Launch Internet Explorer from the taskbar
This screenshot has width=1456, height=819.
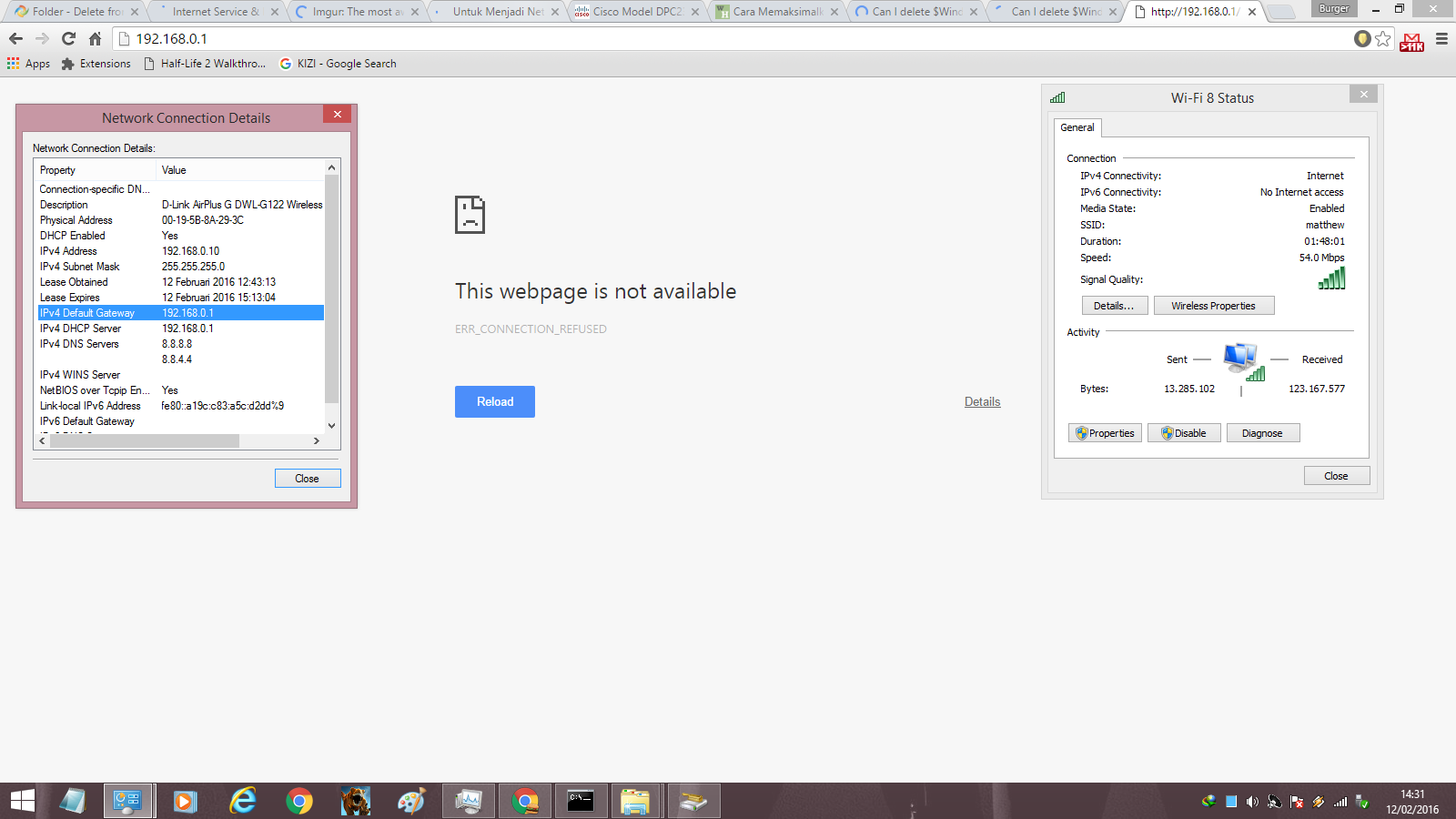point(243,801)
